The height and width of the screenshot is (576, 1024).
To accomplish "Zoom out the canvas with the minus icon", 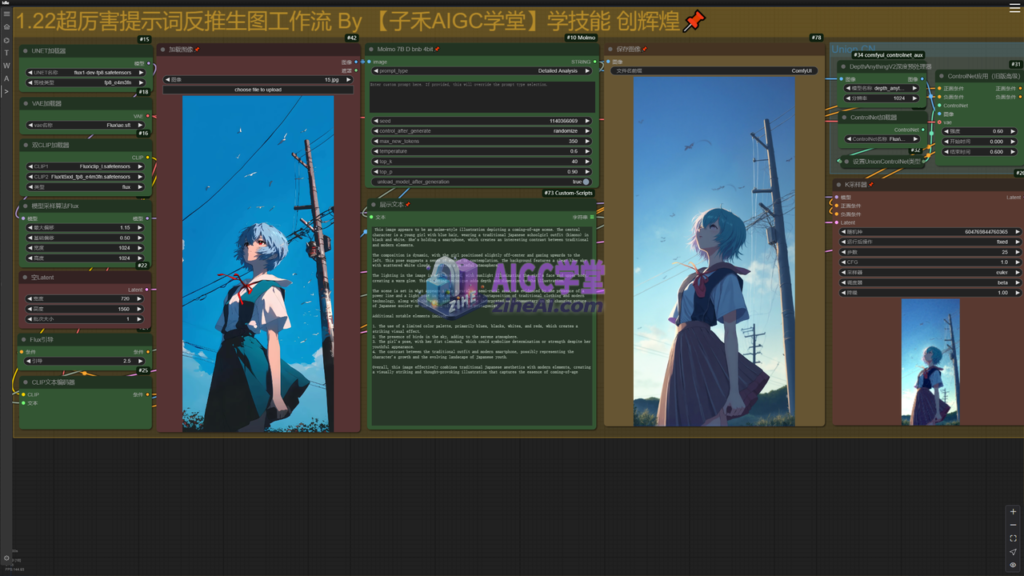I will click(x=1013, y=525).
